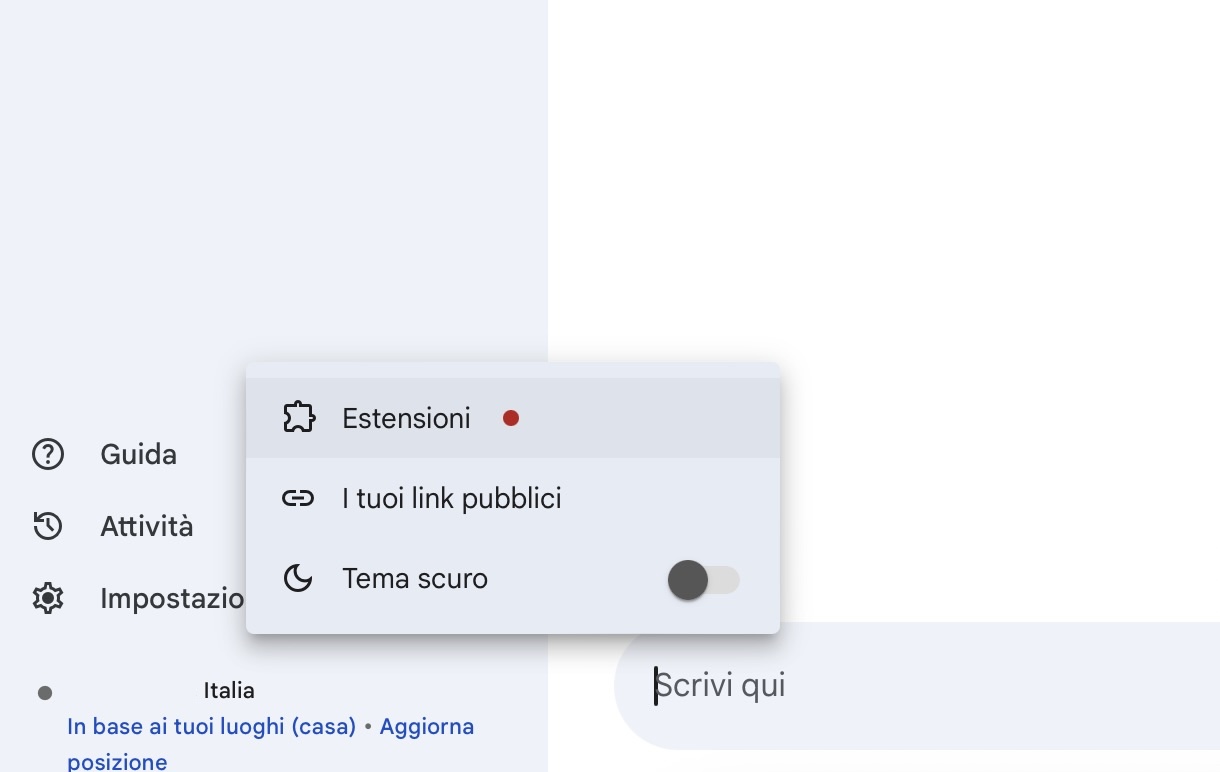Click the grey location dot near Italia

(x=45, y=692)
